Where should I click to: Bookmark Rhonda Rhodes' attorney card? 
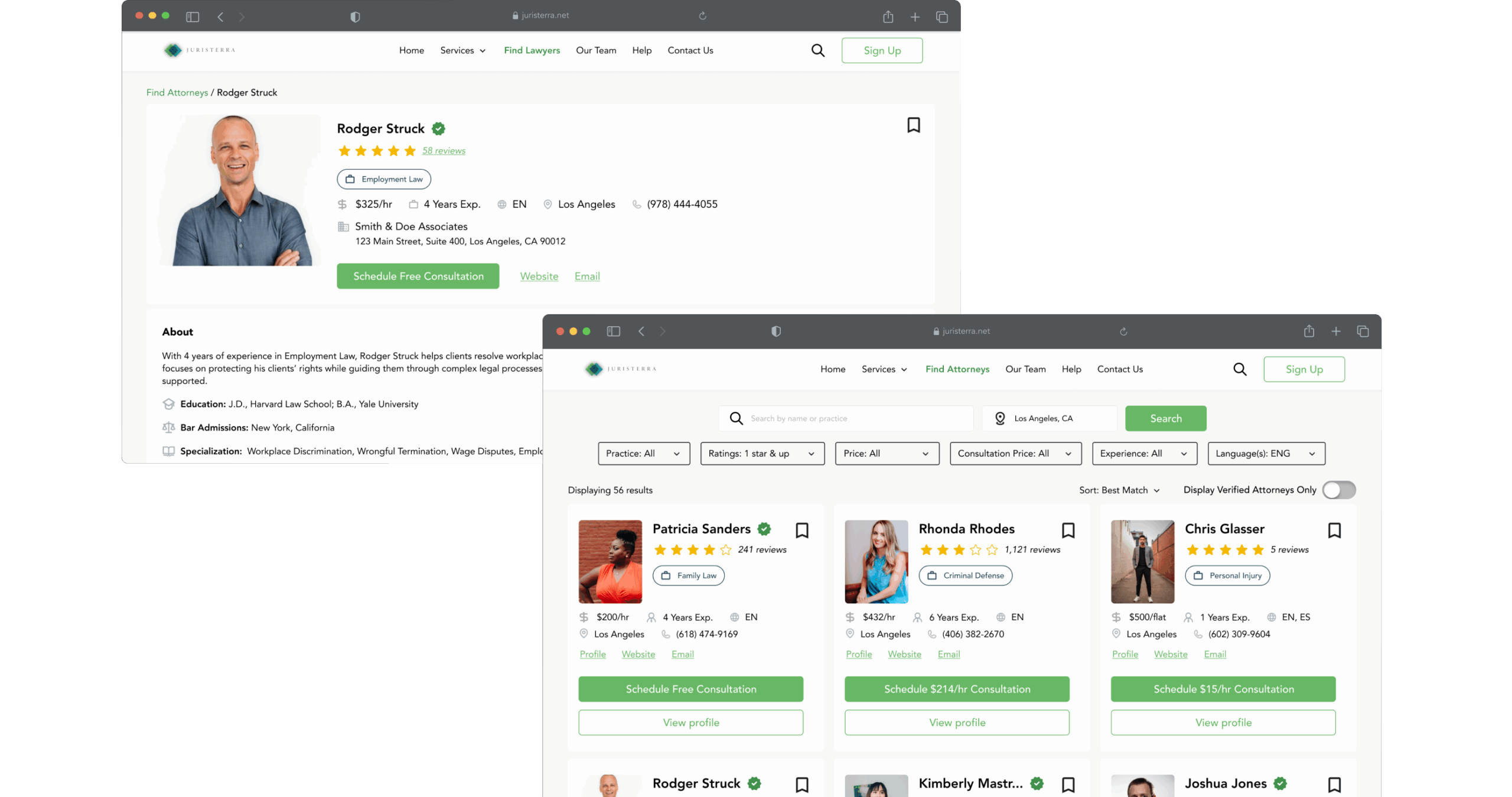[1067, 530]
